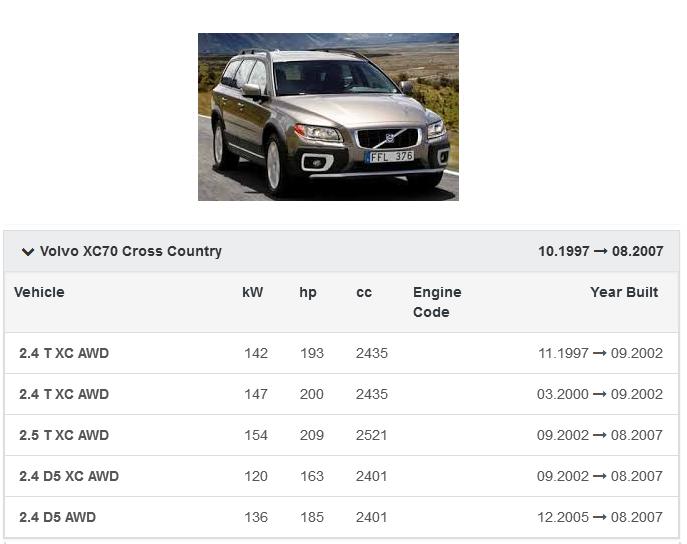687x544 pixels.
Task: Choose the 2.4 D5 AWD vehicle
Action: 57,517
